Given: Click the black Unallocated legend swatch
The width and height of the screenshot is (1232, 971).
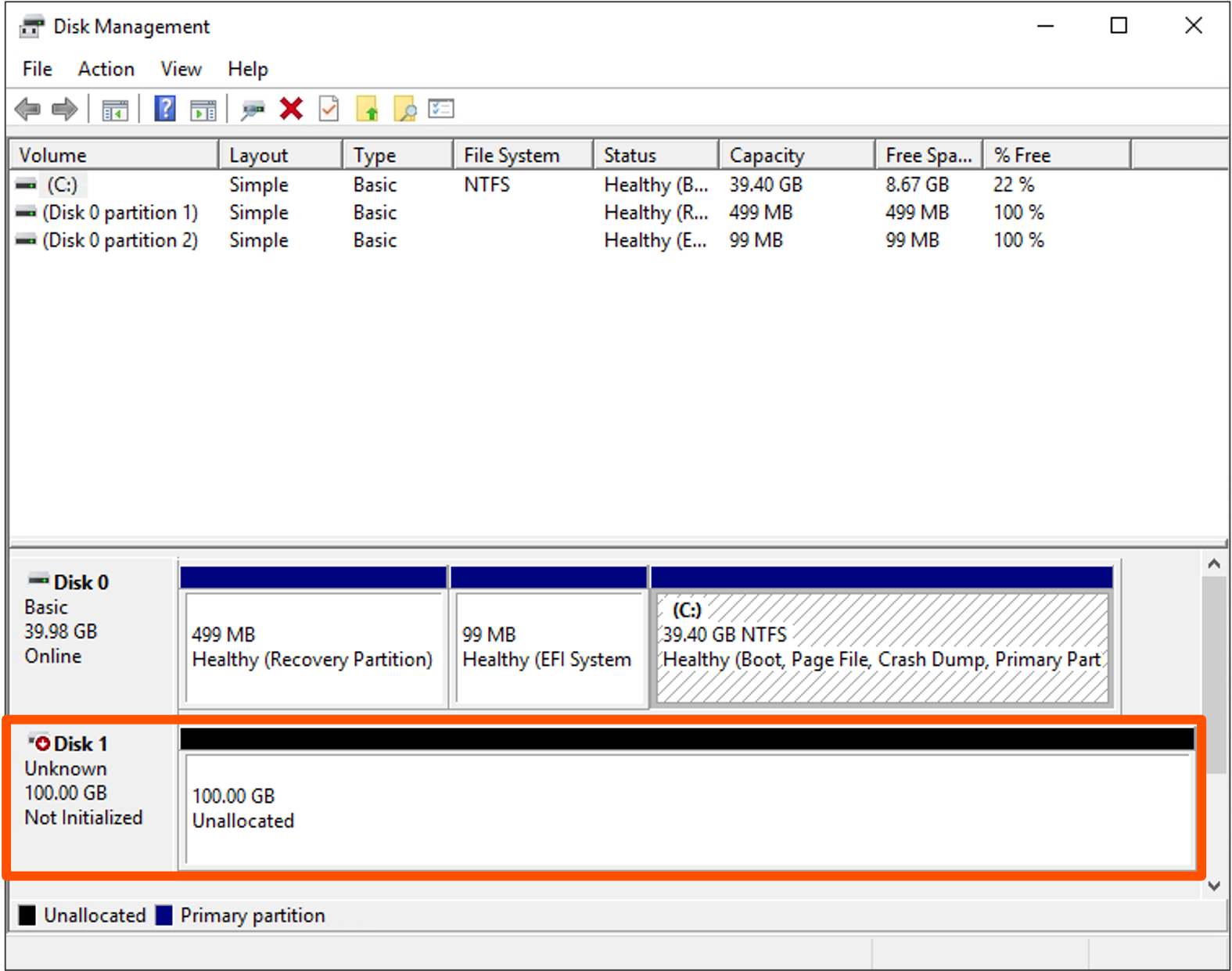Looking at the screenshot, I should 27,915.
